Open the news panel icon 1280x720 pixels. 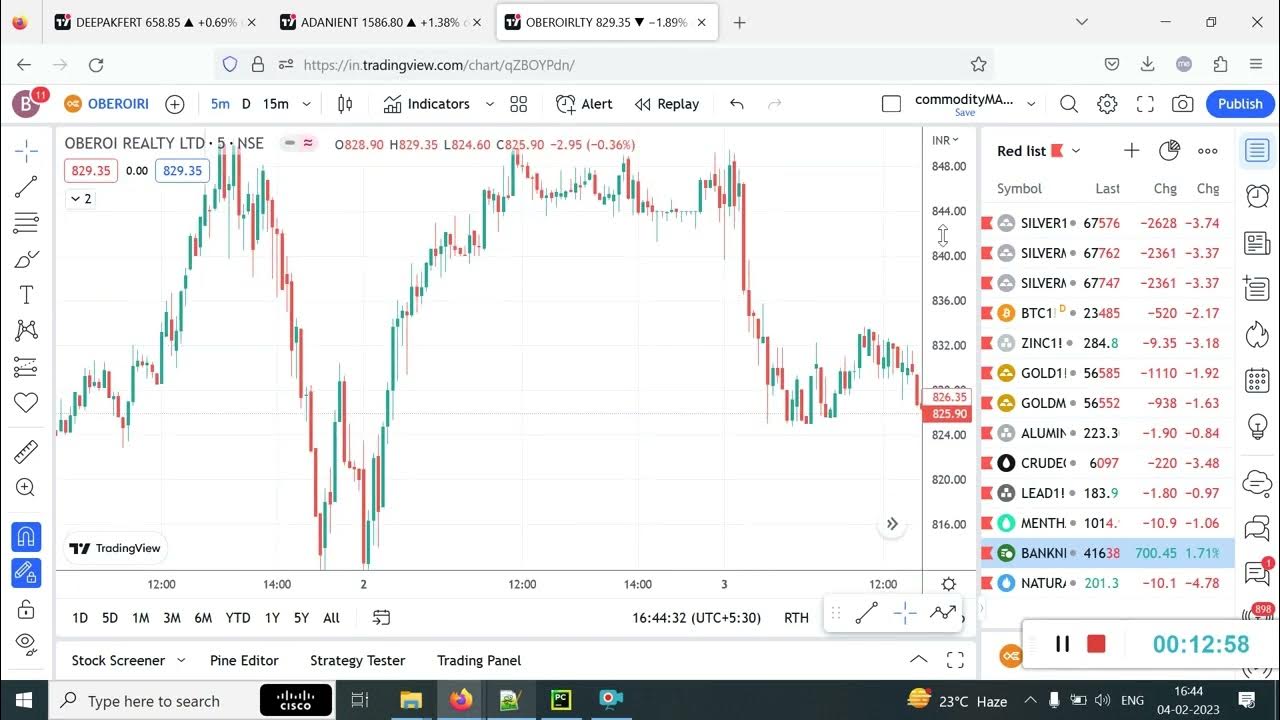pyautogui.click(x=1258, y=243)
